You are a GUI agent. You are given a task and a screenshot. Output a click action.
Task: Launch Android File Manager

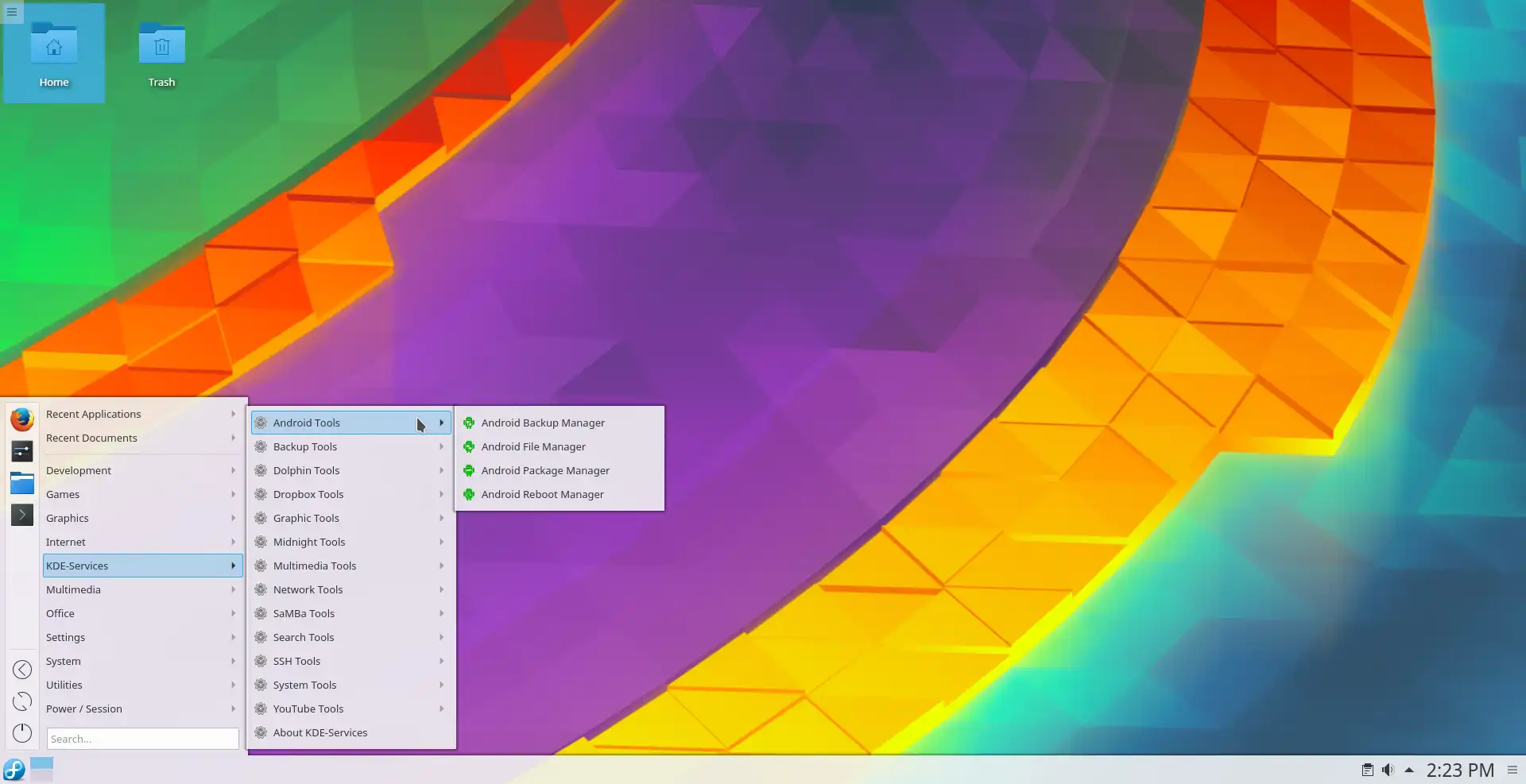pos(560,446)
